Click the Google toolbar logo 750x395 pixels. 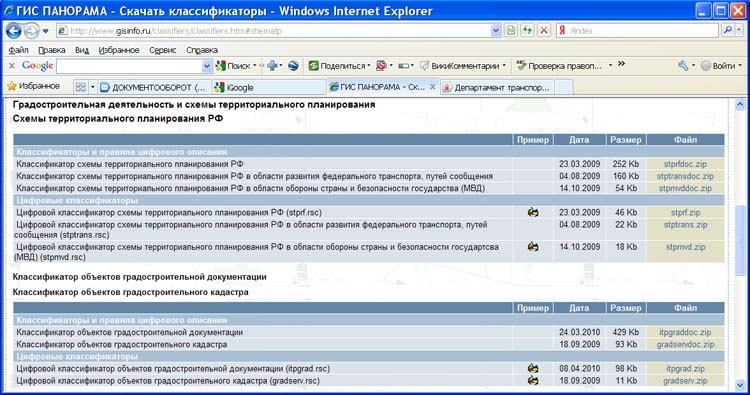(x=37, y=66)
